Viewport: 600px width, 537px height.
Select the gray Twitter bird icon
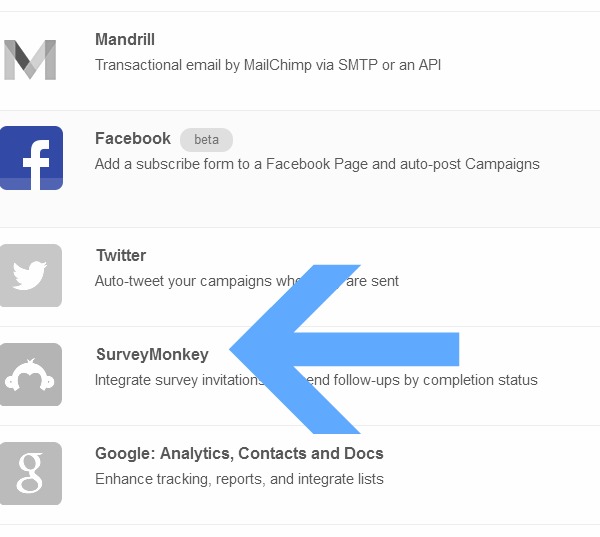pos(31,275)
